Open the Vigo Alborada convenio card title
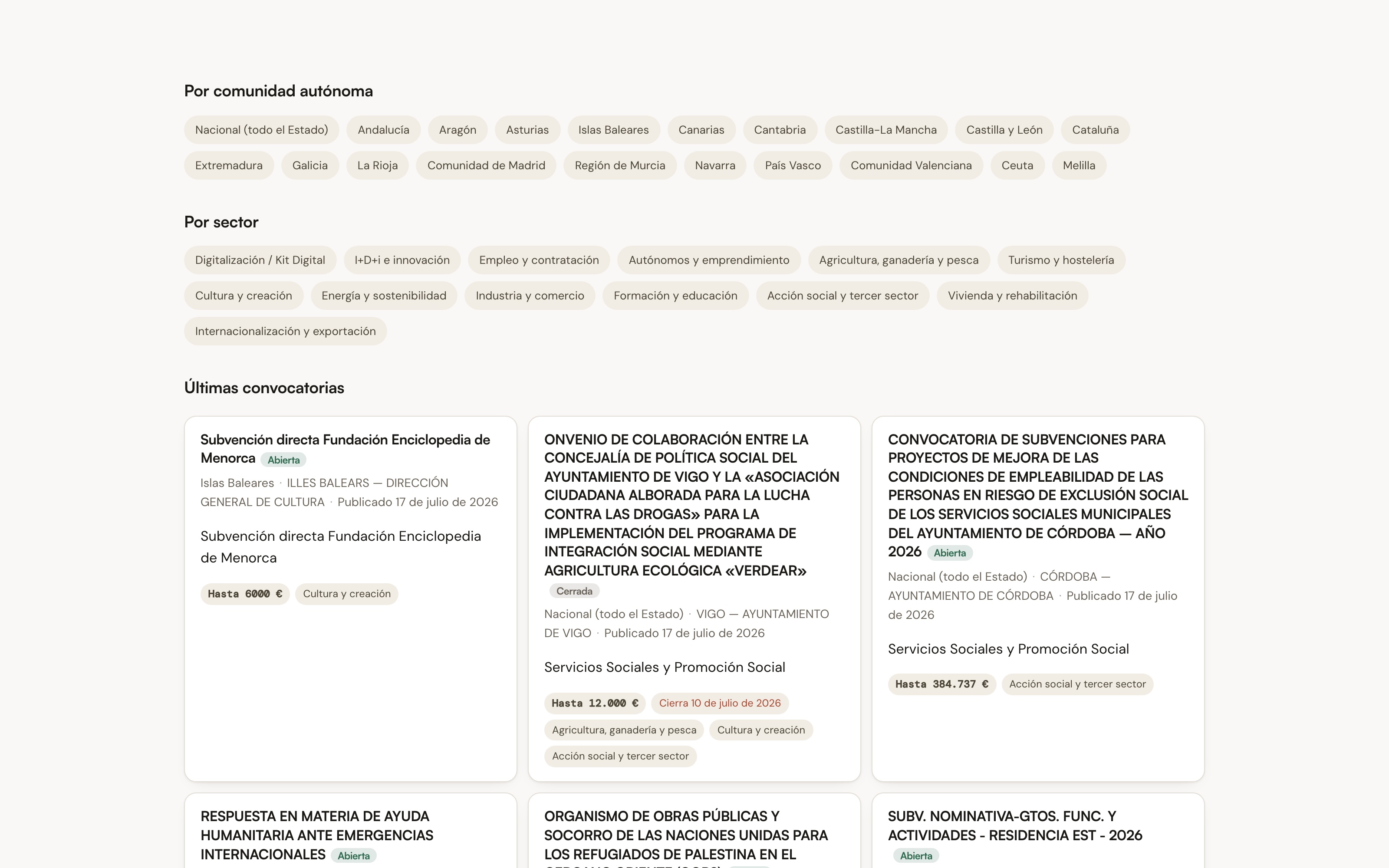Image resolution: width=1389 pixels, height=868 pixels. coord(691,505)
